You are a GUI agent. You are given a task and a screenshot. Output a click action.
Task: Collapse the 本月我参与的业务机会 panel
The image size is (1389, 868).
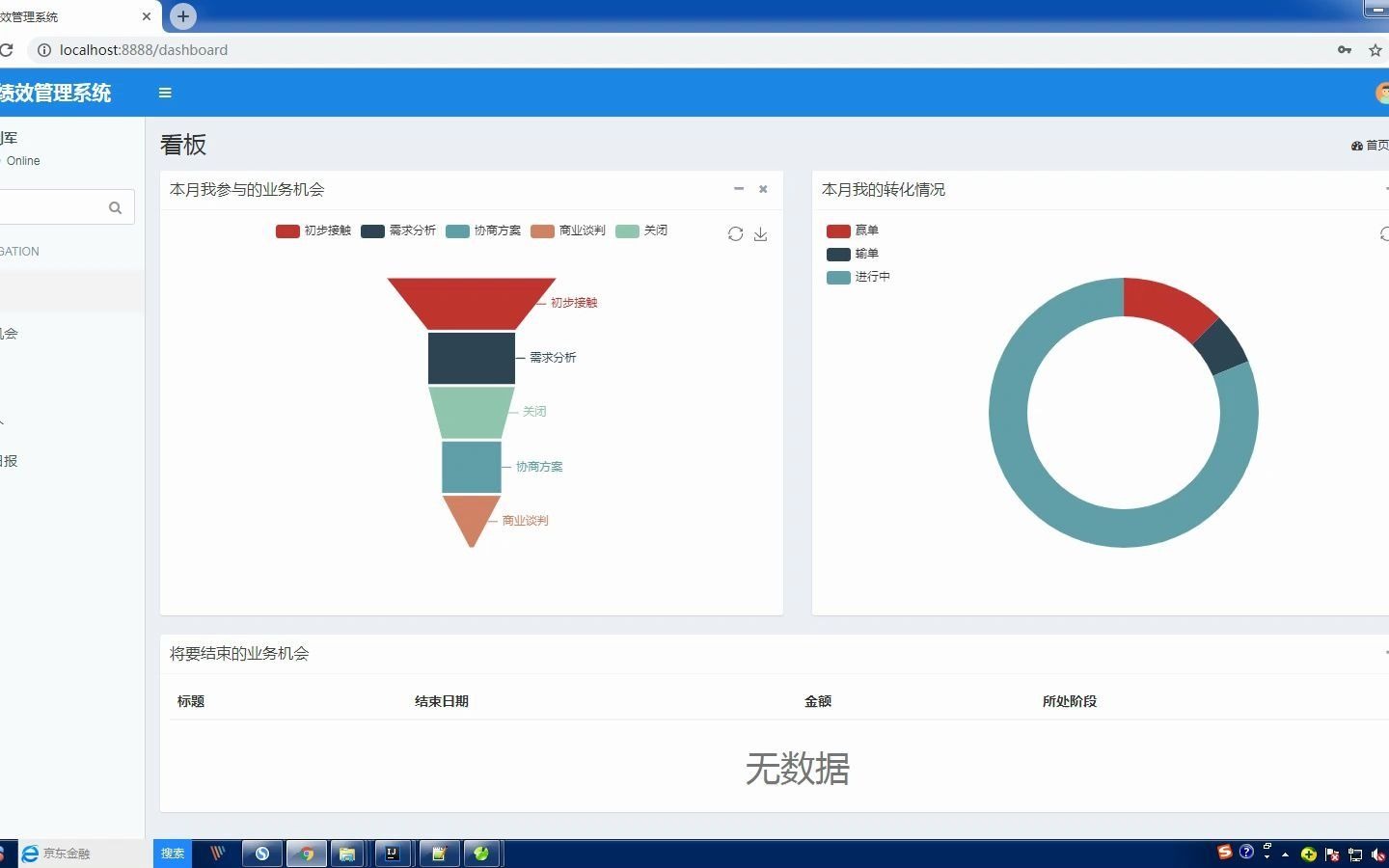(739, 189)
